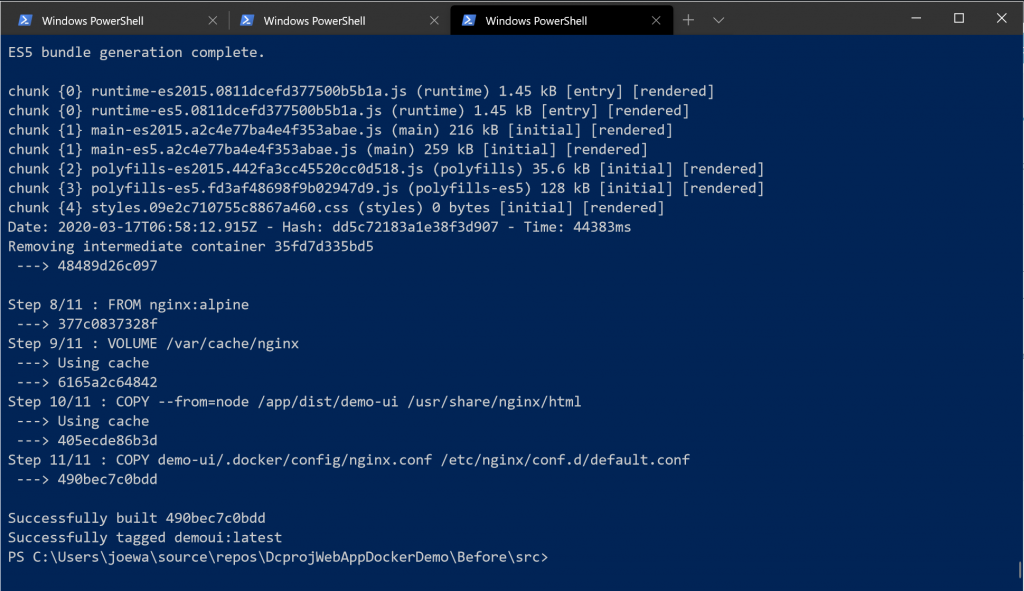Click the PowerShell icon on the first tab
Screen dimensions: 1024x591
[25, 20]
